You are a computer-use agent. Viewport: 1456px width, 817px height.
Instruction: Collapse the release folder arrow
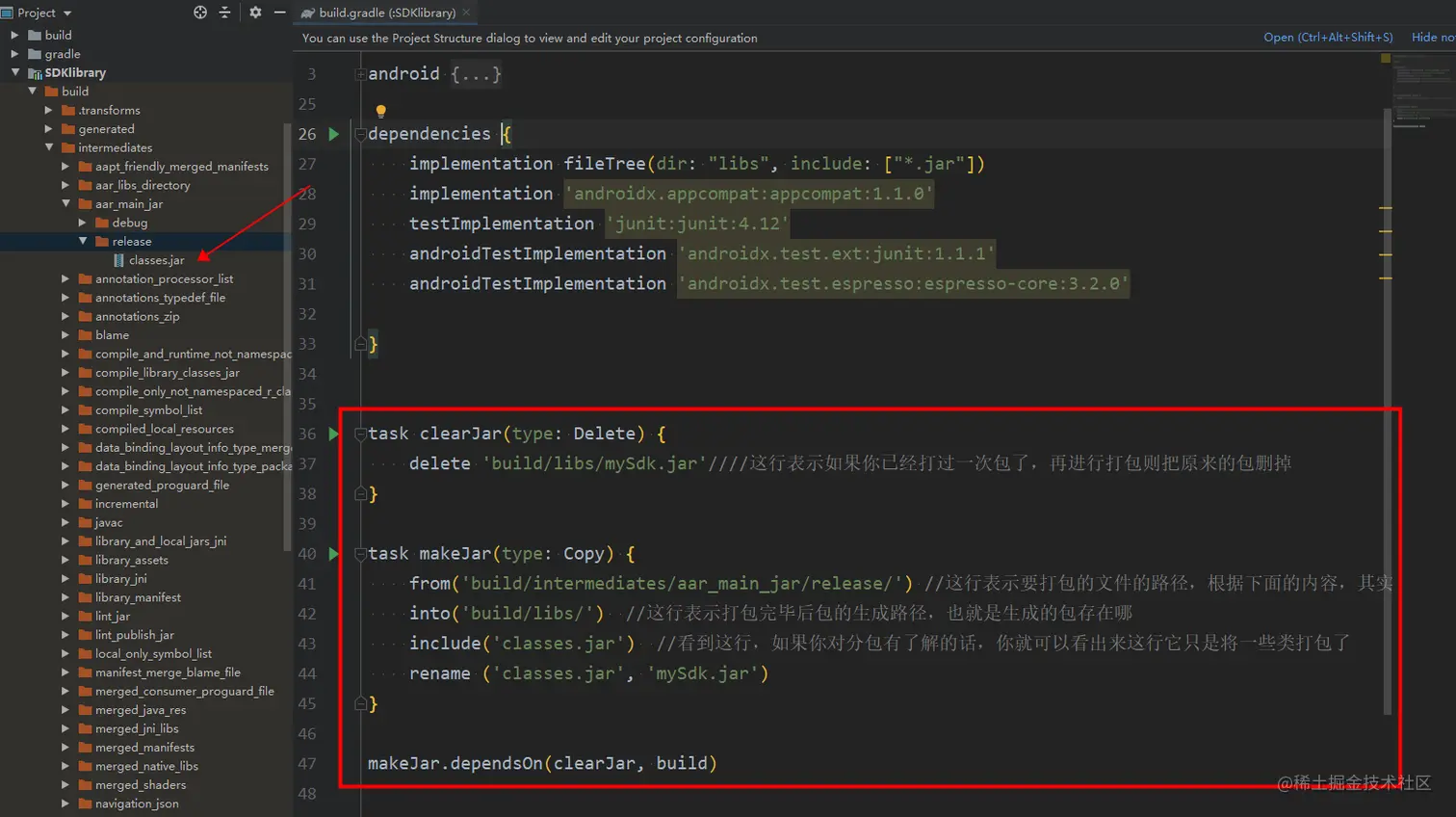coord(83,241)
